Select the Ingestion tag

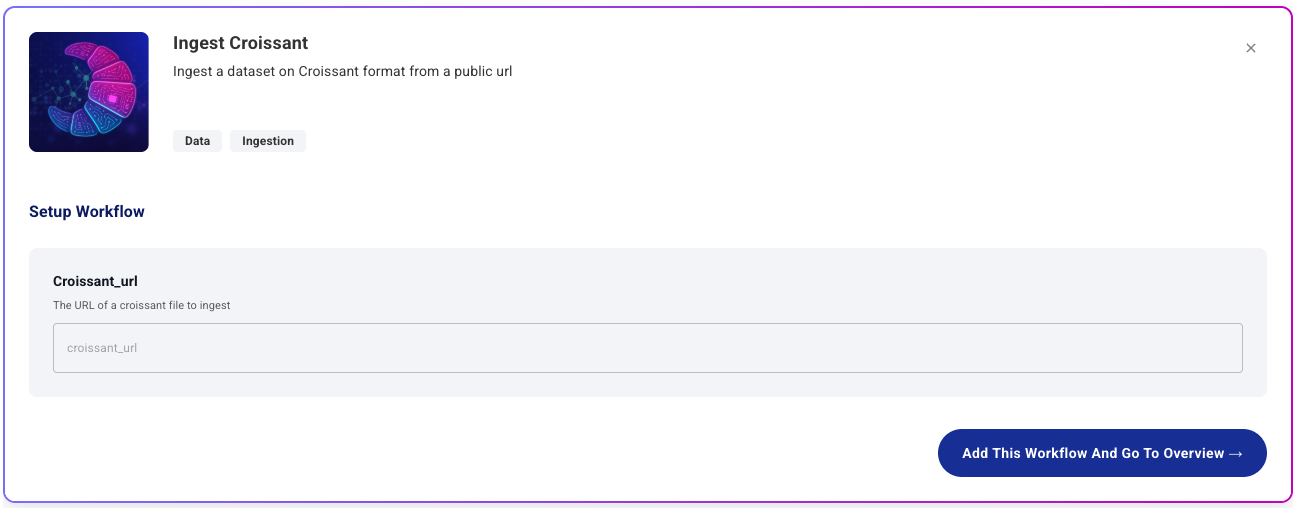[x=268, y=141]
